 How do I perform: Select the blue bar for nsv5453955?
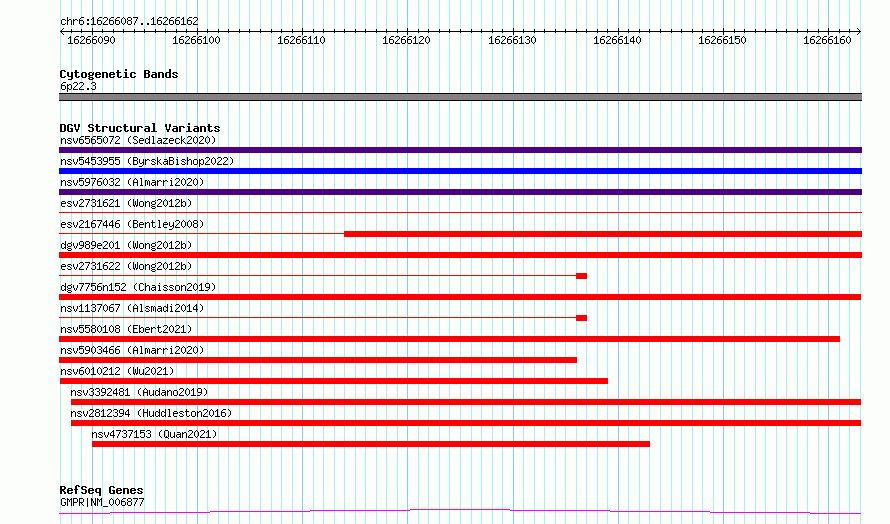point(460,171)
